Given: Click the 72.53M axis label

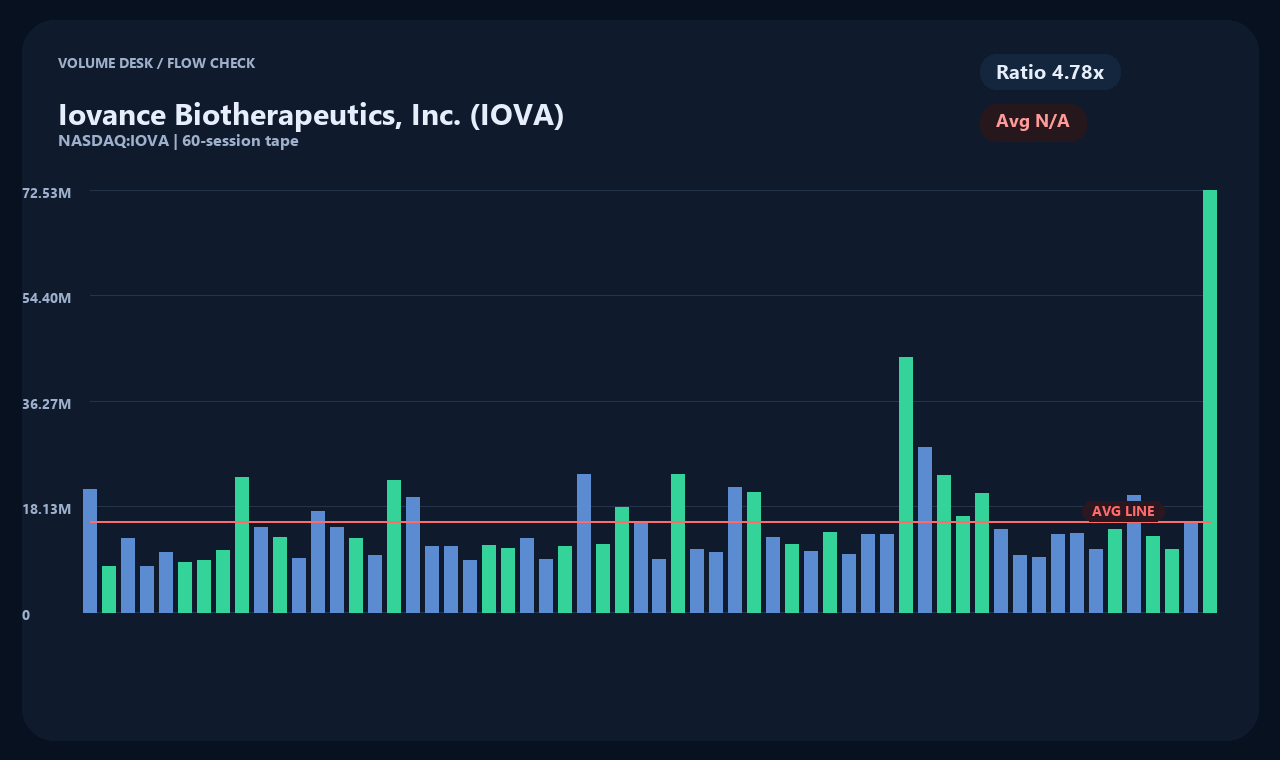Looking at the screenshot, I should pyautogui.click(x=46, y=192).
